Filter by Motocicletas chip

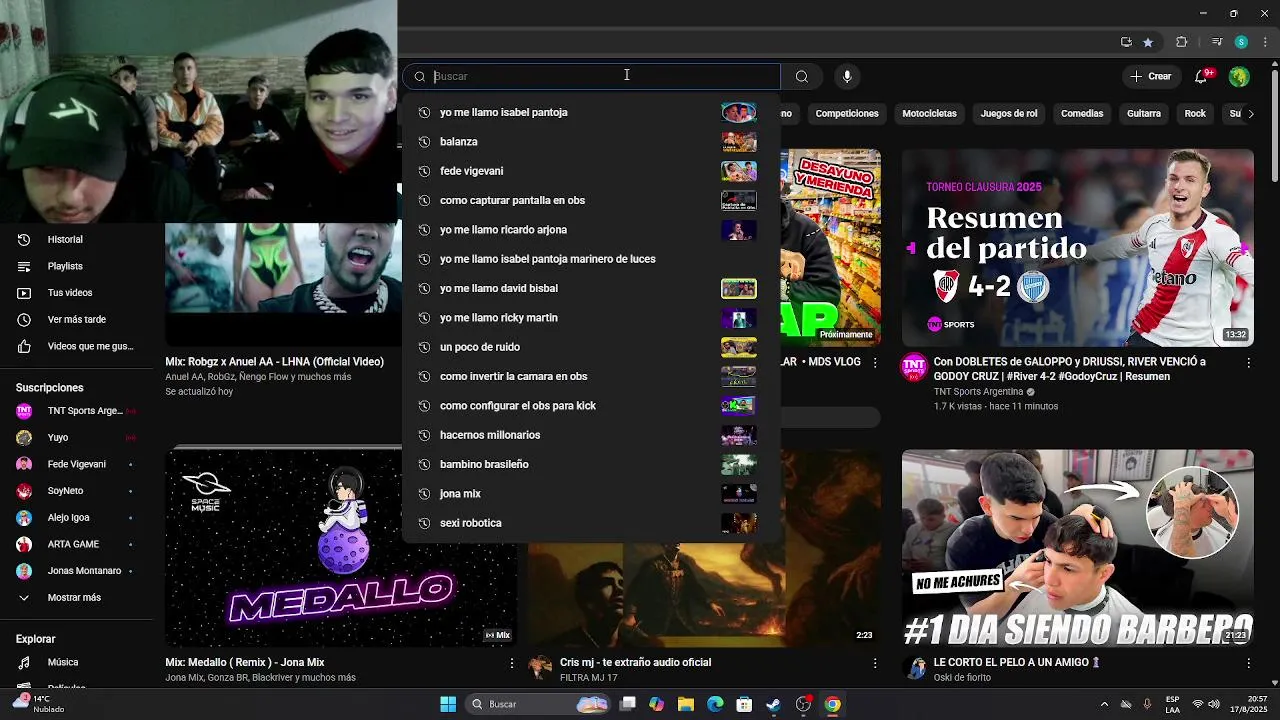[x=929, y=114]
